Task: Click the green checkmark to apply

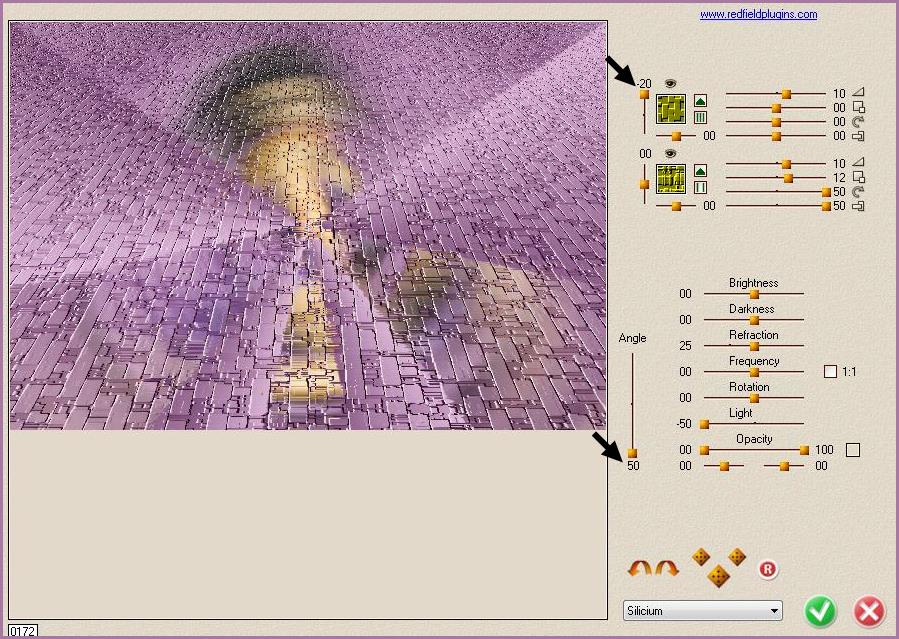Action: coord(820,611)
